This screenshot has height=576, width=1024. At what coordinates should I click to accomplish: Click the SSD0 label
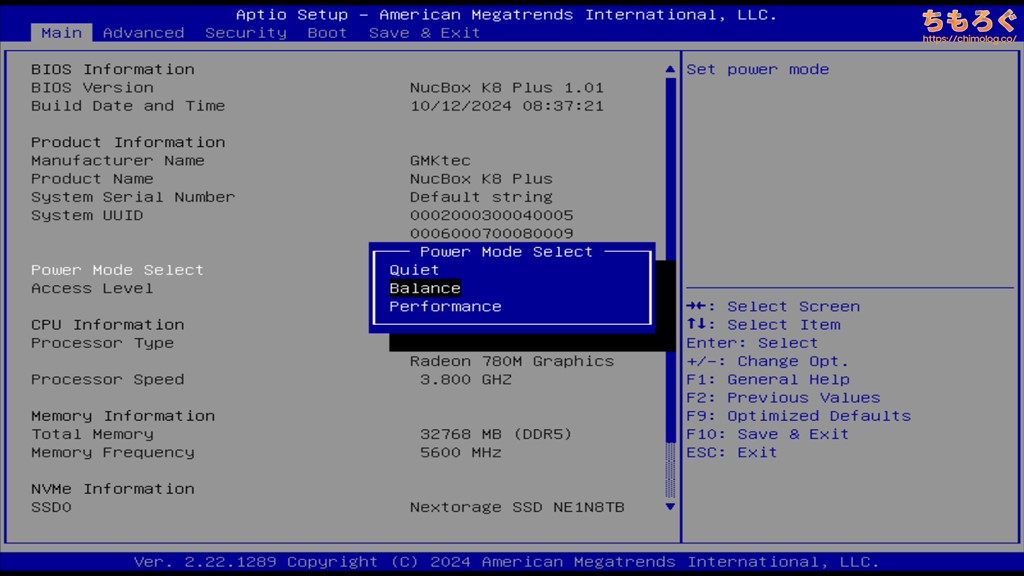point(51,507)
